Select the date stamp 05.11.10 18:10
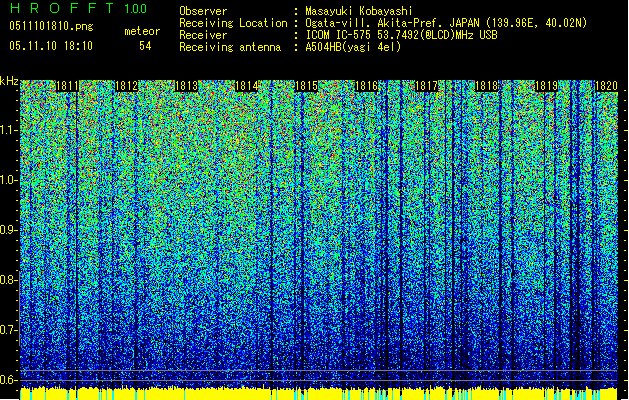Screen dimensions: 629x400 (x=51, y=46)
